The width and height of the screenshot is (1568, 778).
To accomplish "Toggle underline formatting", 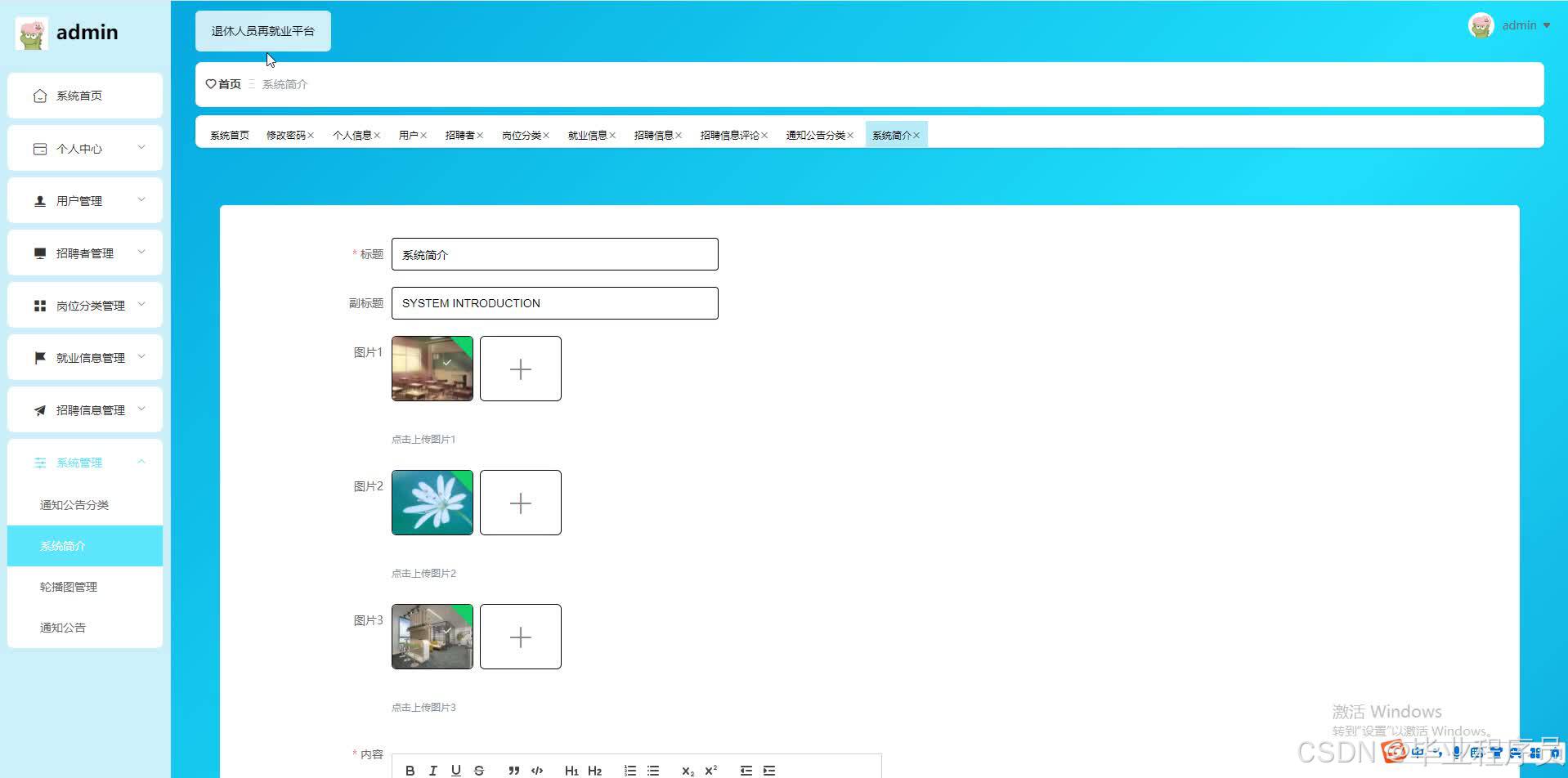I will click(456, 771).
